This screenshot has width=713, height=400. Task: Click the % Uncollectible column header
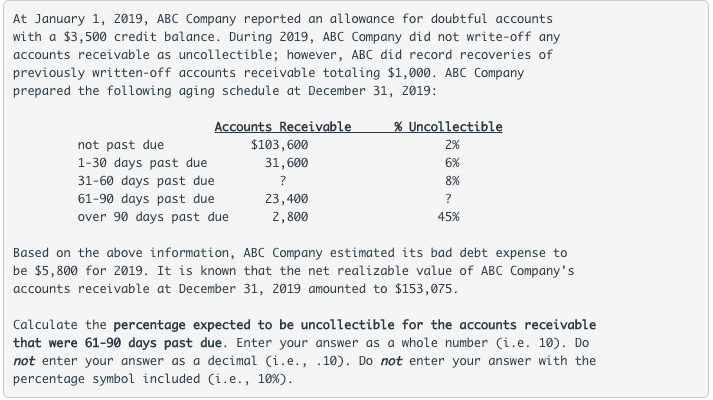tap(448, 126)
